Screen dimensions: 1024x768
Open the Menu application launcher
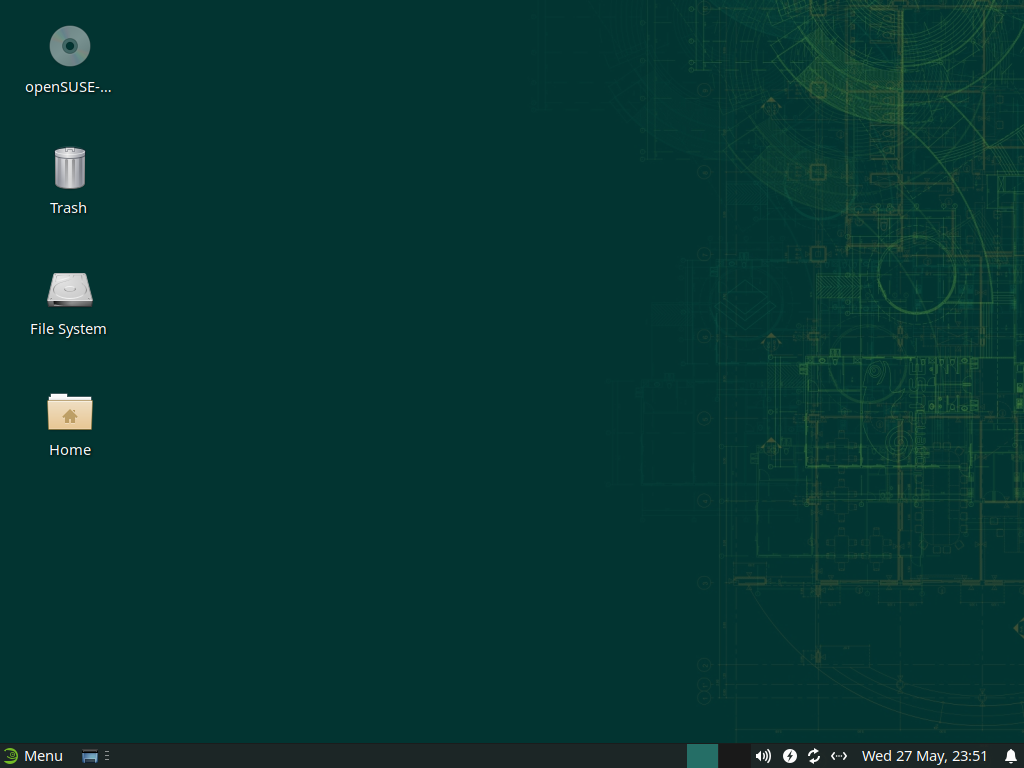point(43,756)
